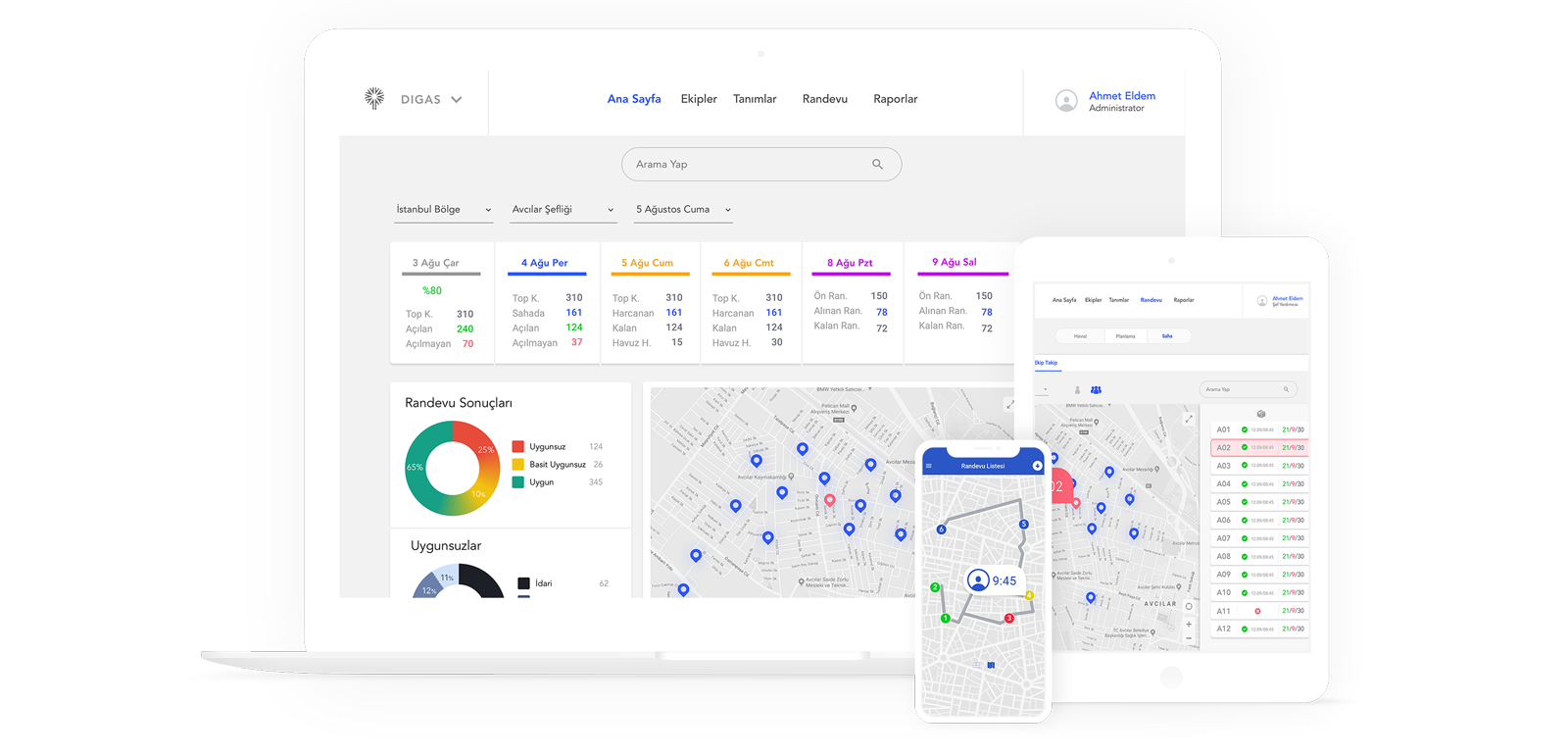The image size is (1568, 756).
Task: Select the 6 Ağu Cmt day card
Action: coord(751,304)
